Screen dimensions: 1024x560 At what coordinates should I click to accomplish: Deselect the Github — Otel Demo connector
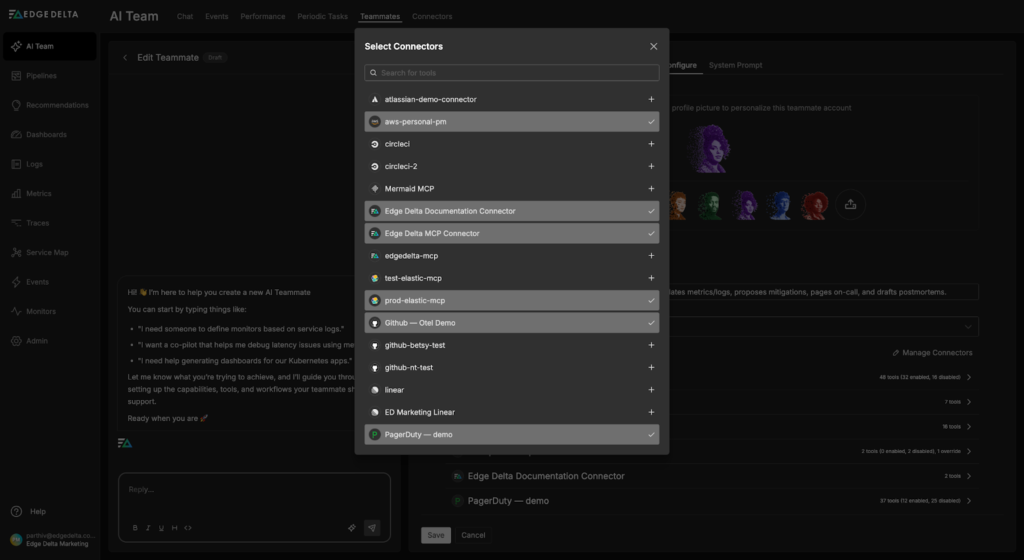click(651, 323)
